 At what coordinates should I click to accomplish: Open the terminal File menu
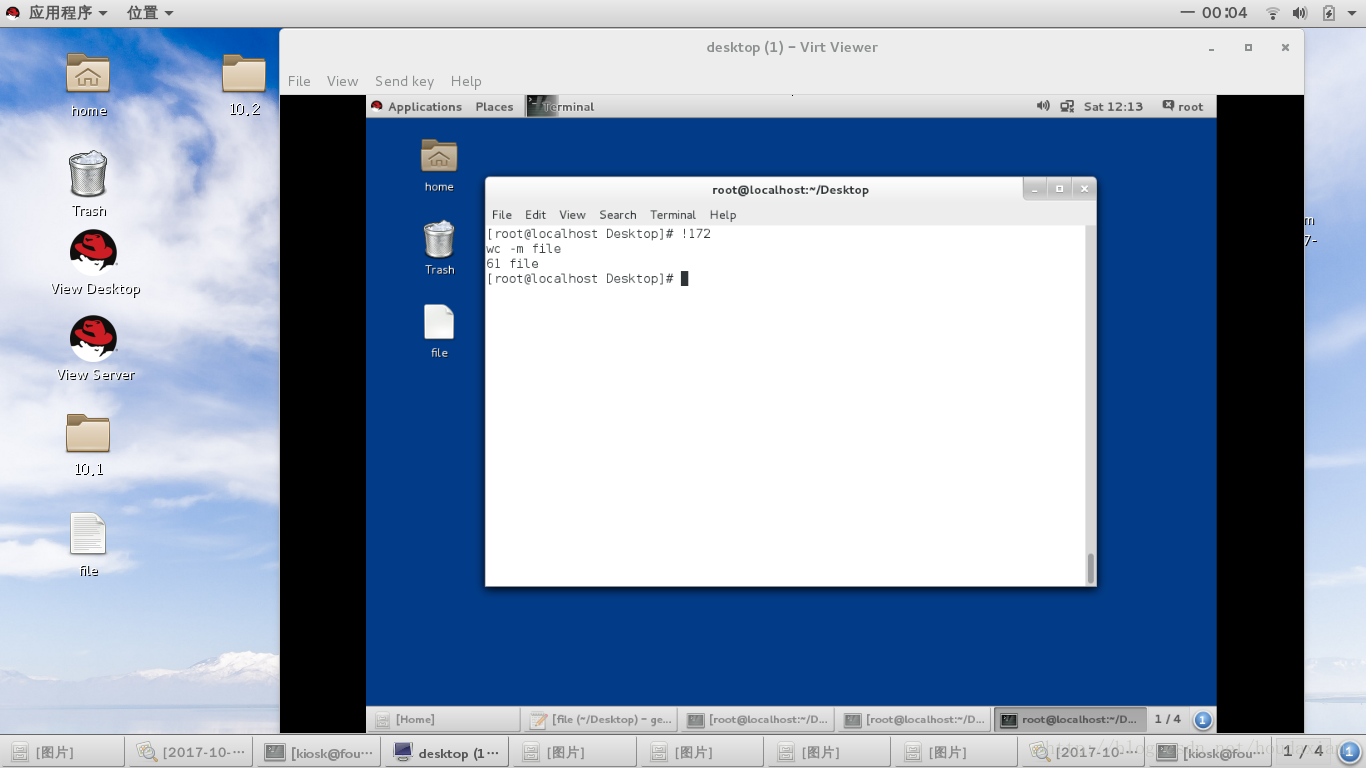[502, 214]
